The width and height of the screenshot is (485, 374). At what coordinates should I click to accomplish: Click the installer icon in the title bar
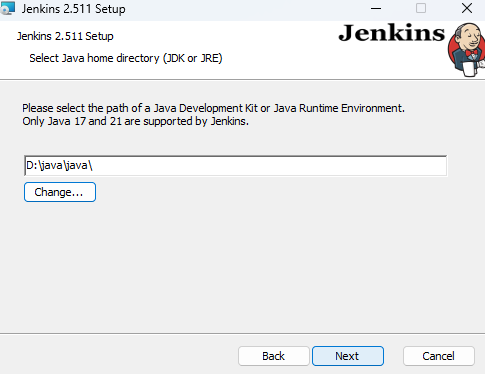[x=7, y=8]
